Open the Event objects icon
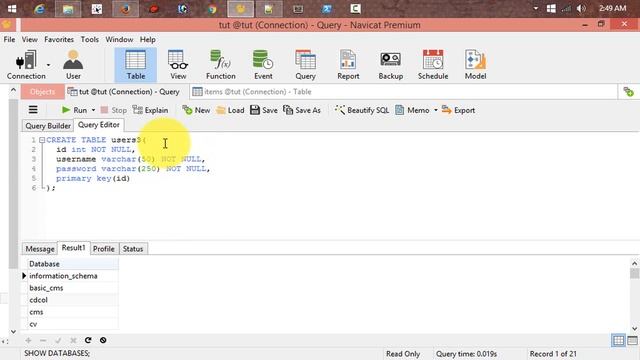This screenshot has width=640, height=360. (x=263, y=64)
